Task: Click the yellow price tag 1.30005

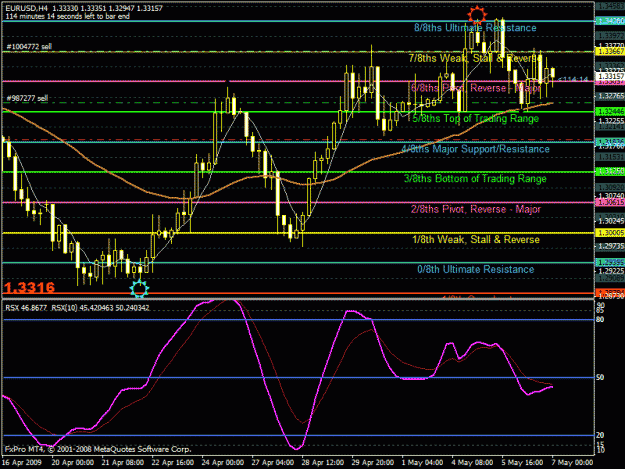Action: 610,233
